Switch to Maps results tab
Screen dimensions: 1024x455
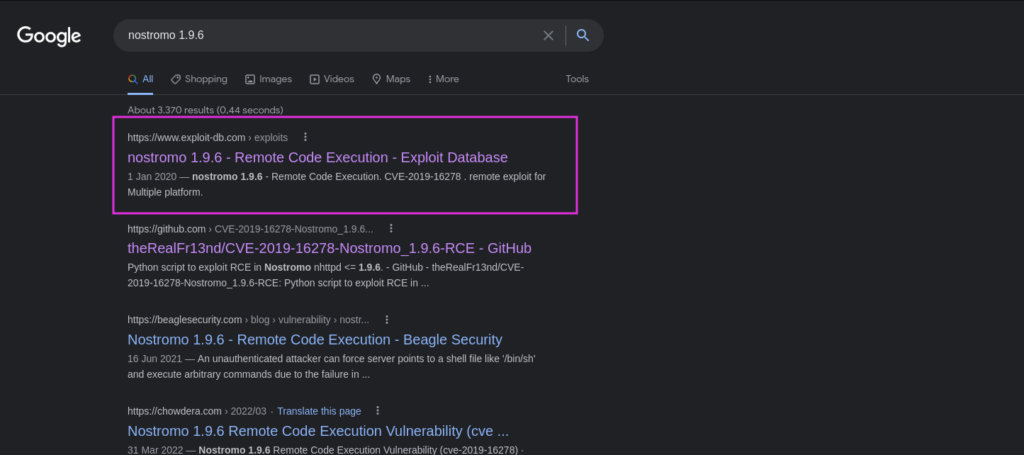click(x=391, y=79)
